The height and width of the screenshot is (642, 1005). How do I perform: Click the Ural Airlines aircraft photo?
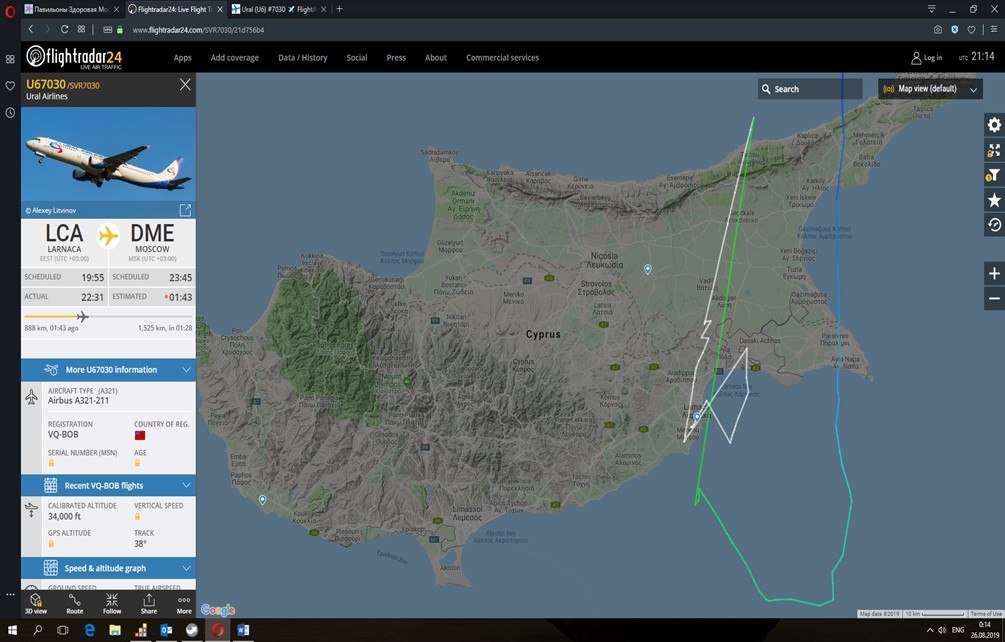[x=108, y=154]
